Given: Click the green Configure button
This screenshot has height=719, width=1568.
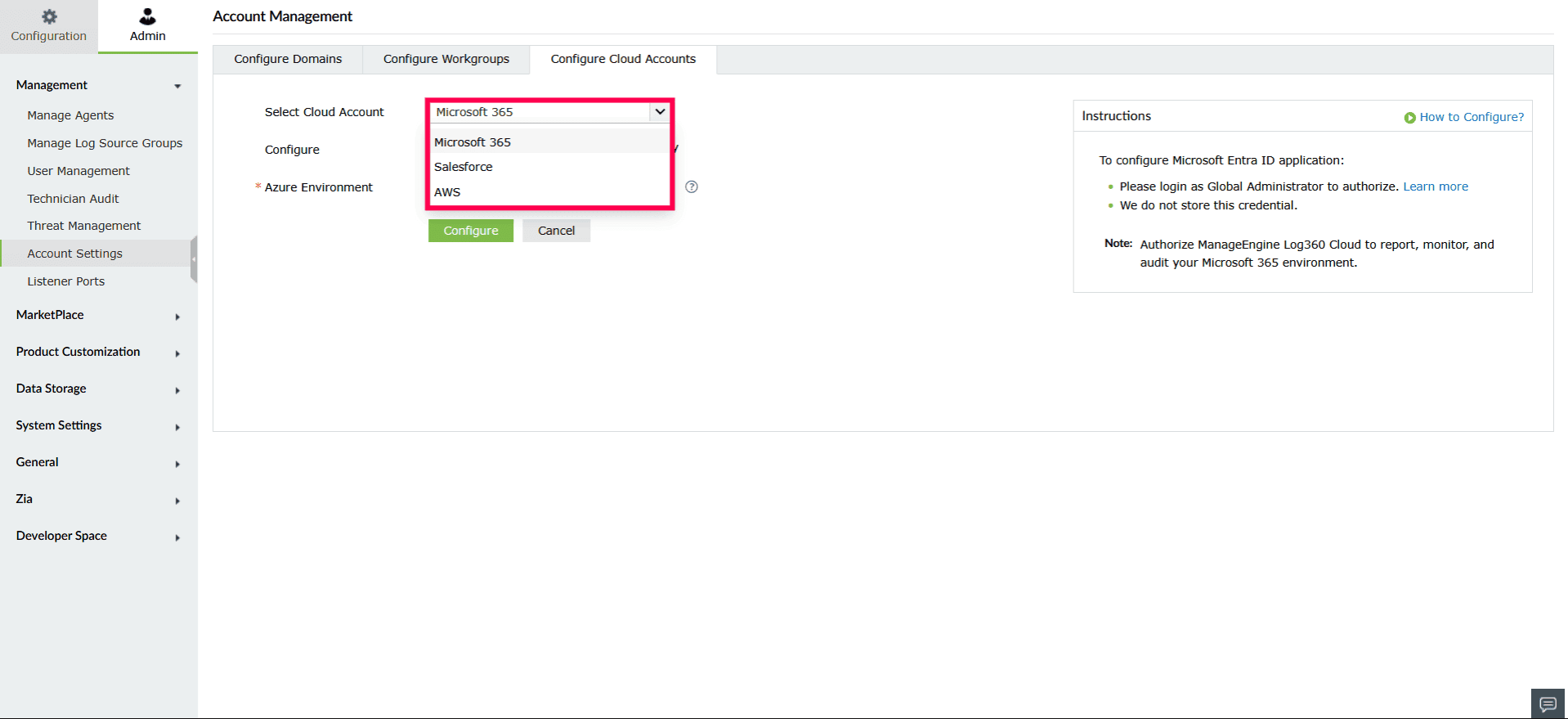Looking at the screenshot, I should pos(471,231).
